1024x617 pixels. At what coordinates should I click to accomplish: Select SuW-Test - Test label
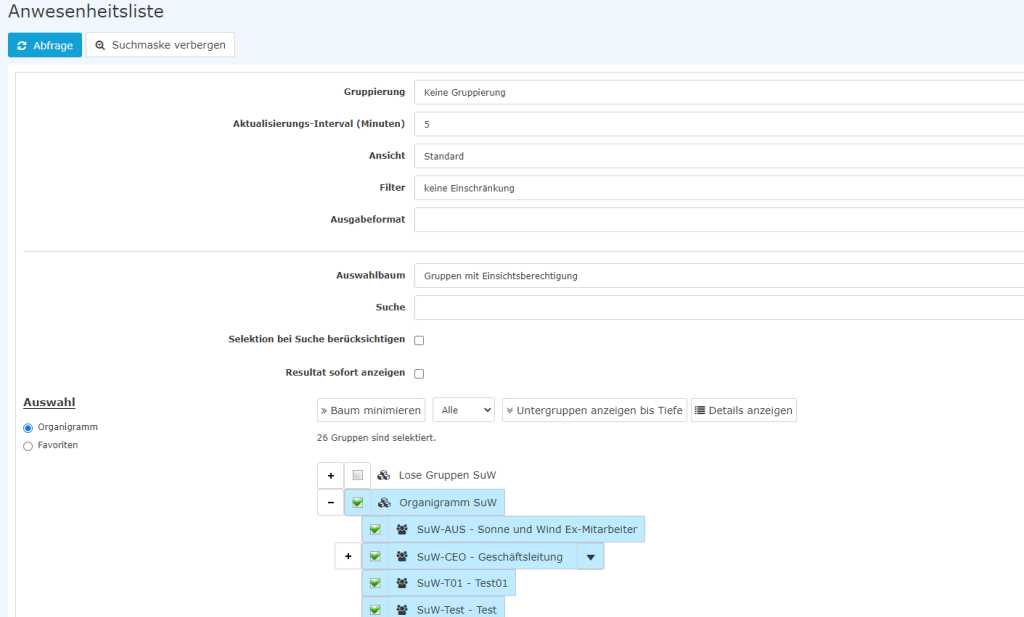tap(457, 610)
